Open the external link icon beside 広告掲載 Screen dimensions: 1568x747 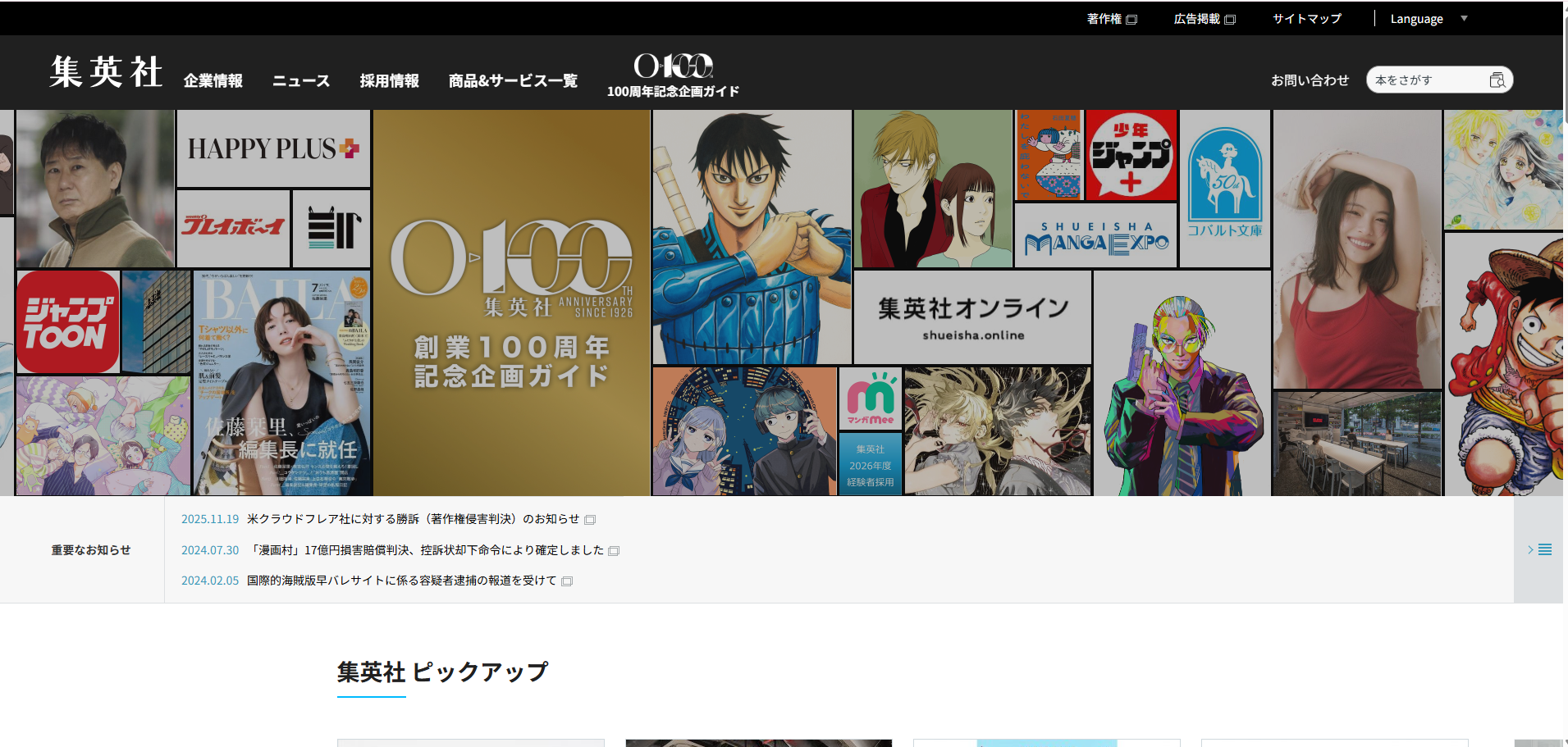pos(1230,20)
